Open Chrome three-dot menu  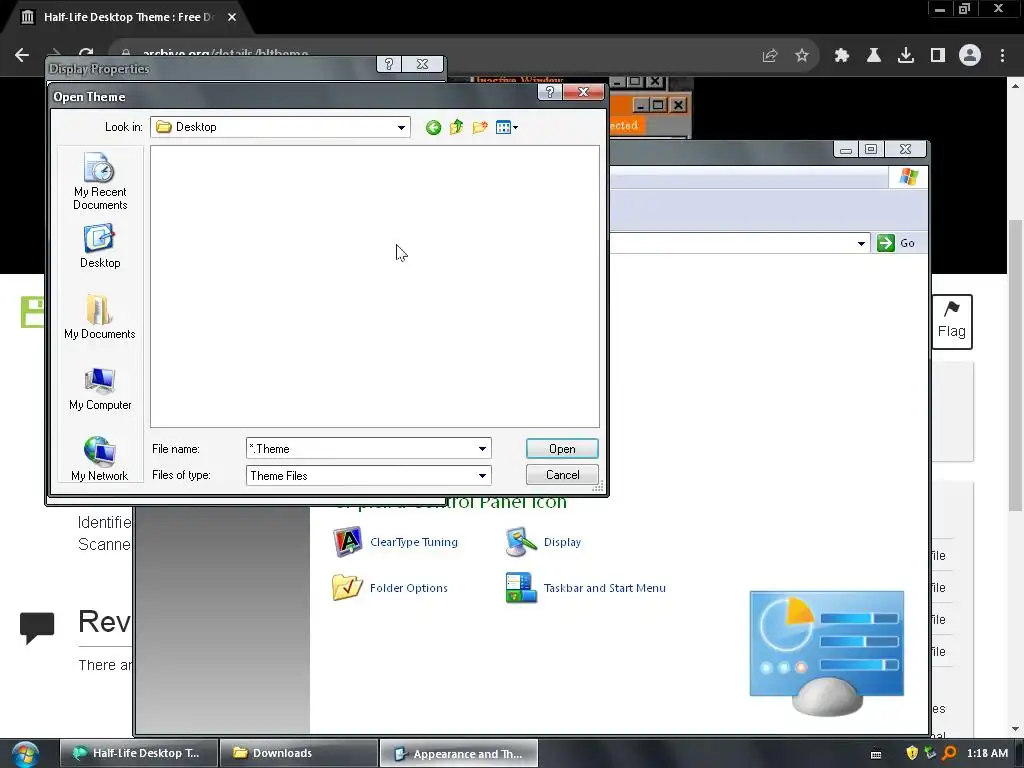point(1002,56)
